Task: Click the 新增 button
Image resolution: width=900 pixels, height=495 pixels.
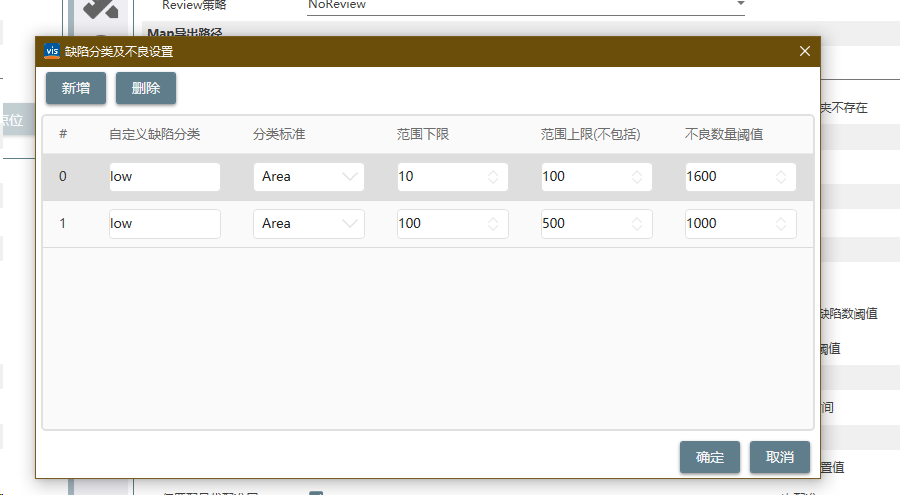Action: tap(76, 88)
